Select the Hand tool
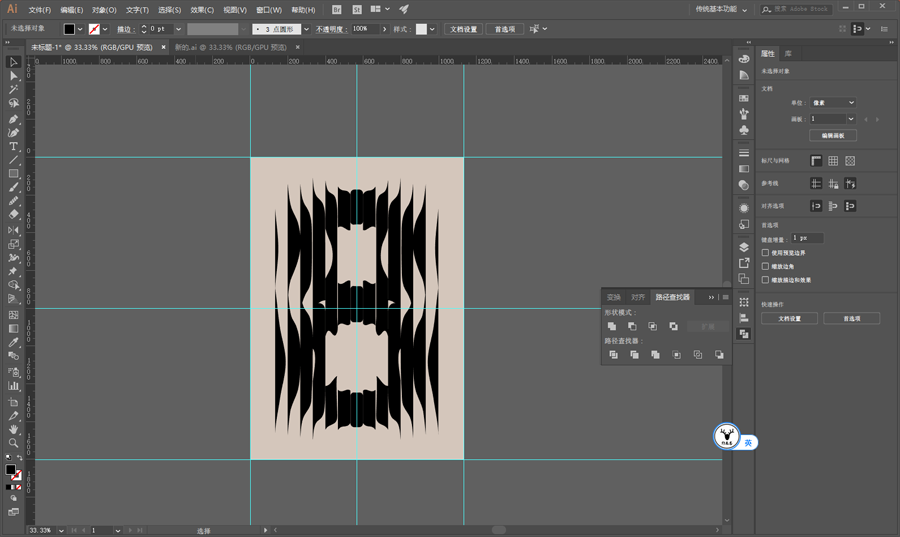Image resolution: width=900 pixels, height=537 pixels. click(x=14, y=429)
